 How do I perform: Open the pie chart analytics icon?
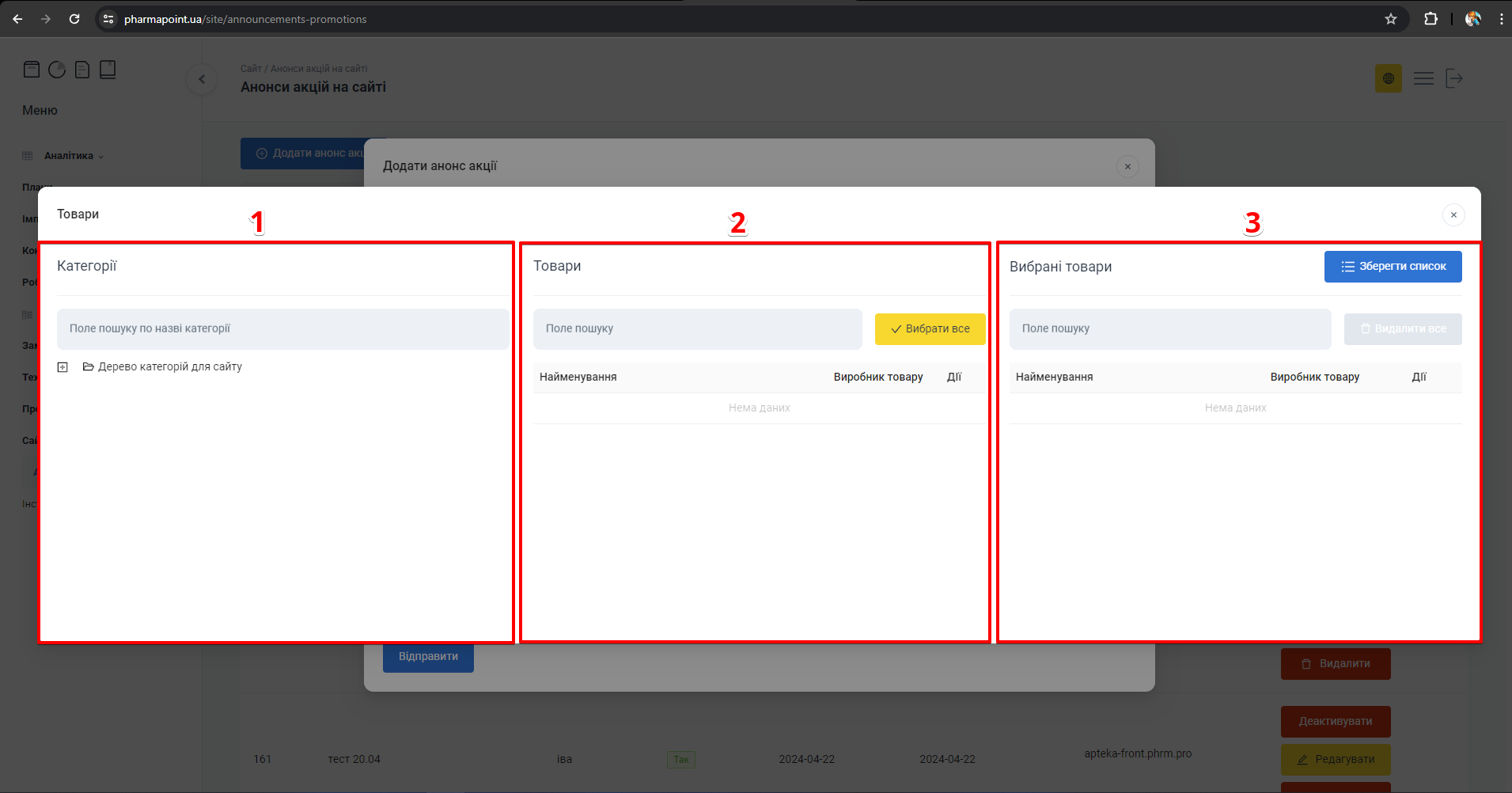coord(57,70)
